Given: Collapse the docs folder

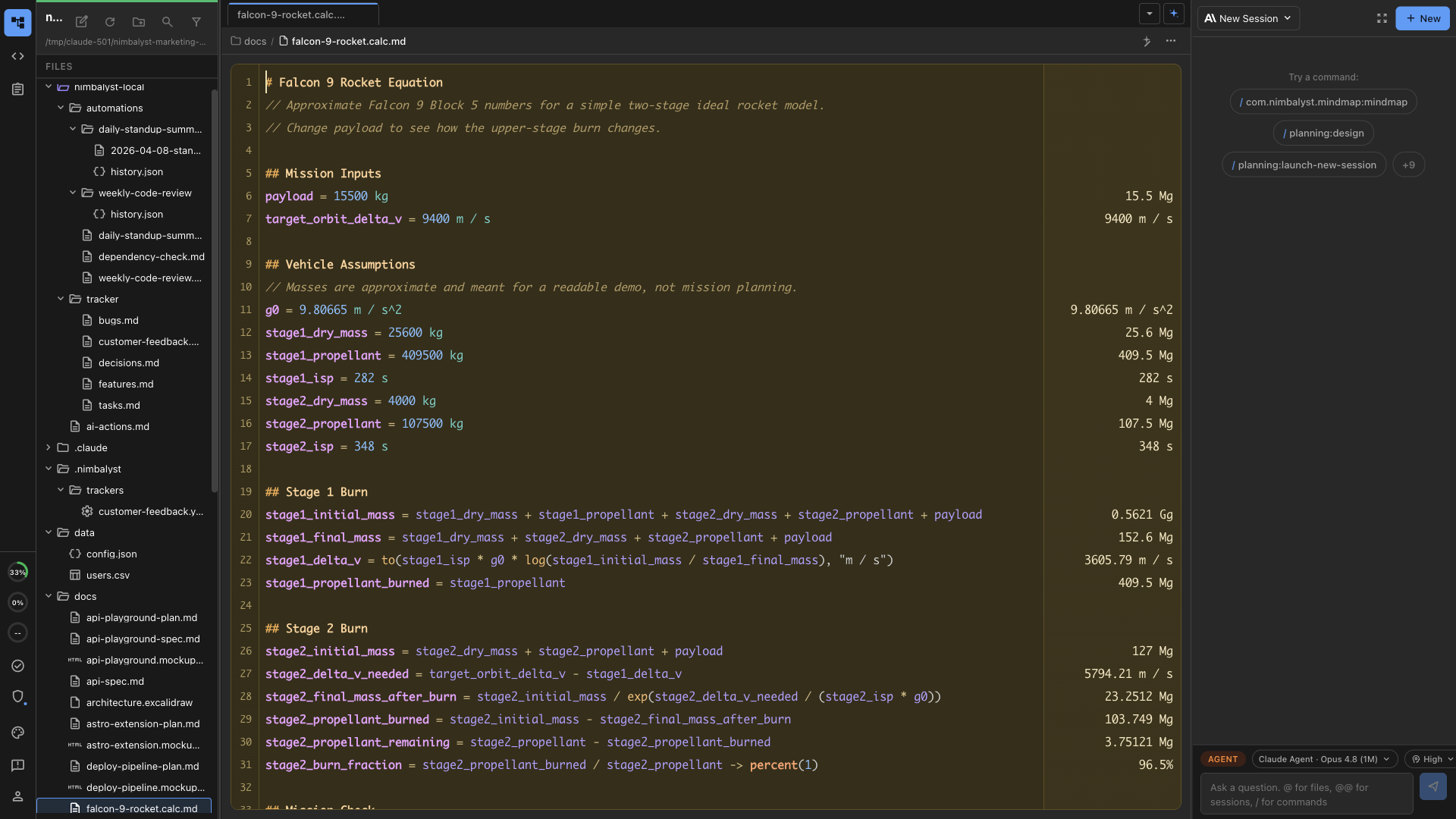Looking at the screenshot, I should [49, 596].
